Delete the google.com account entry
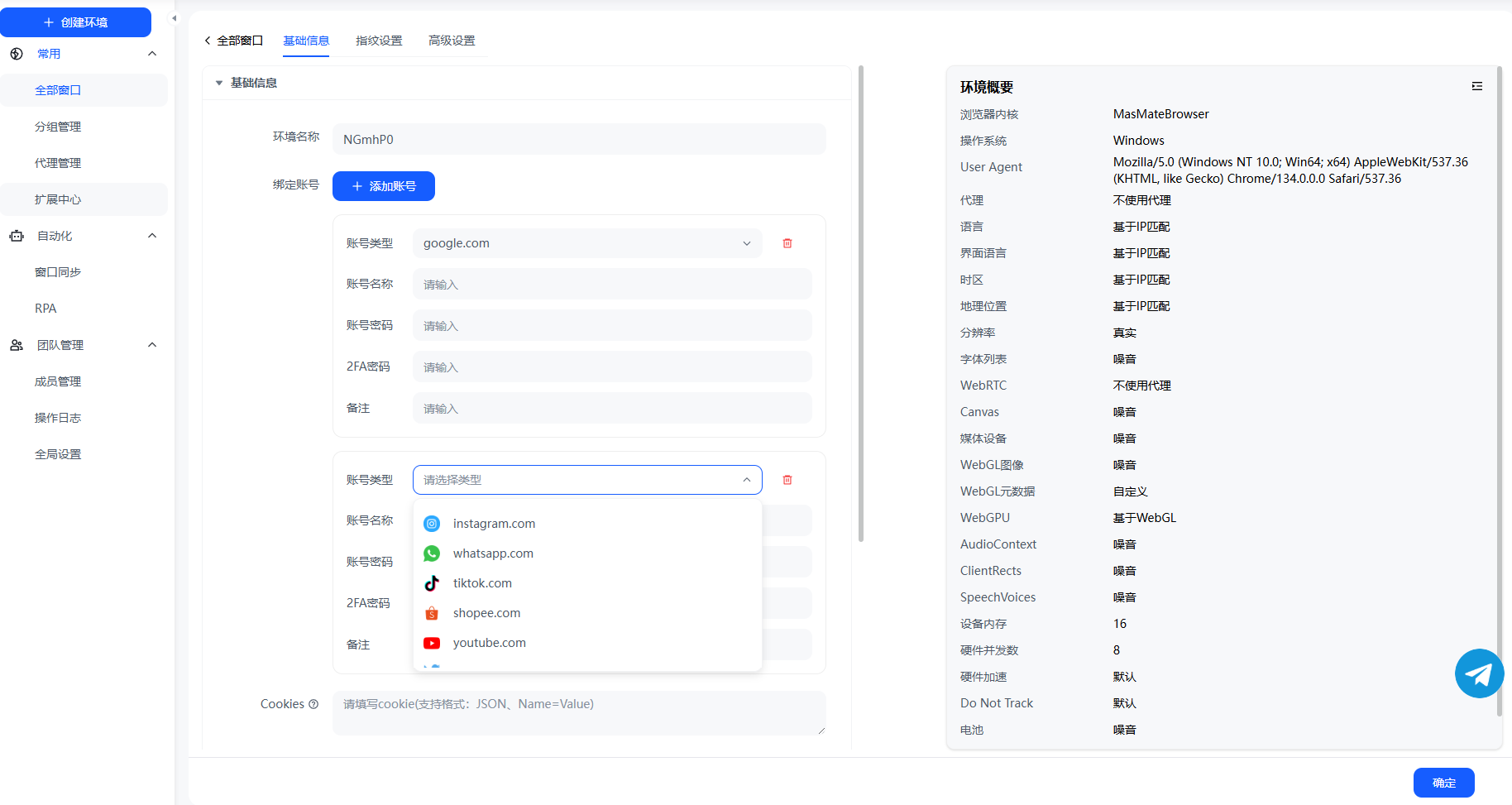The height and width of the screenshot is (805, 1512). (x=787, y=243)
